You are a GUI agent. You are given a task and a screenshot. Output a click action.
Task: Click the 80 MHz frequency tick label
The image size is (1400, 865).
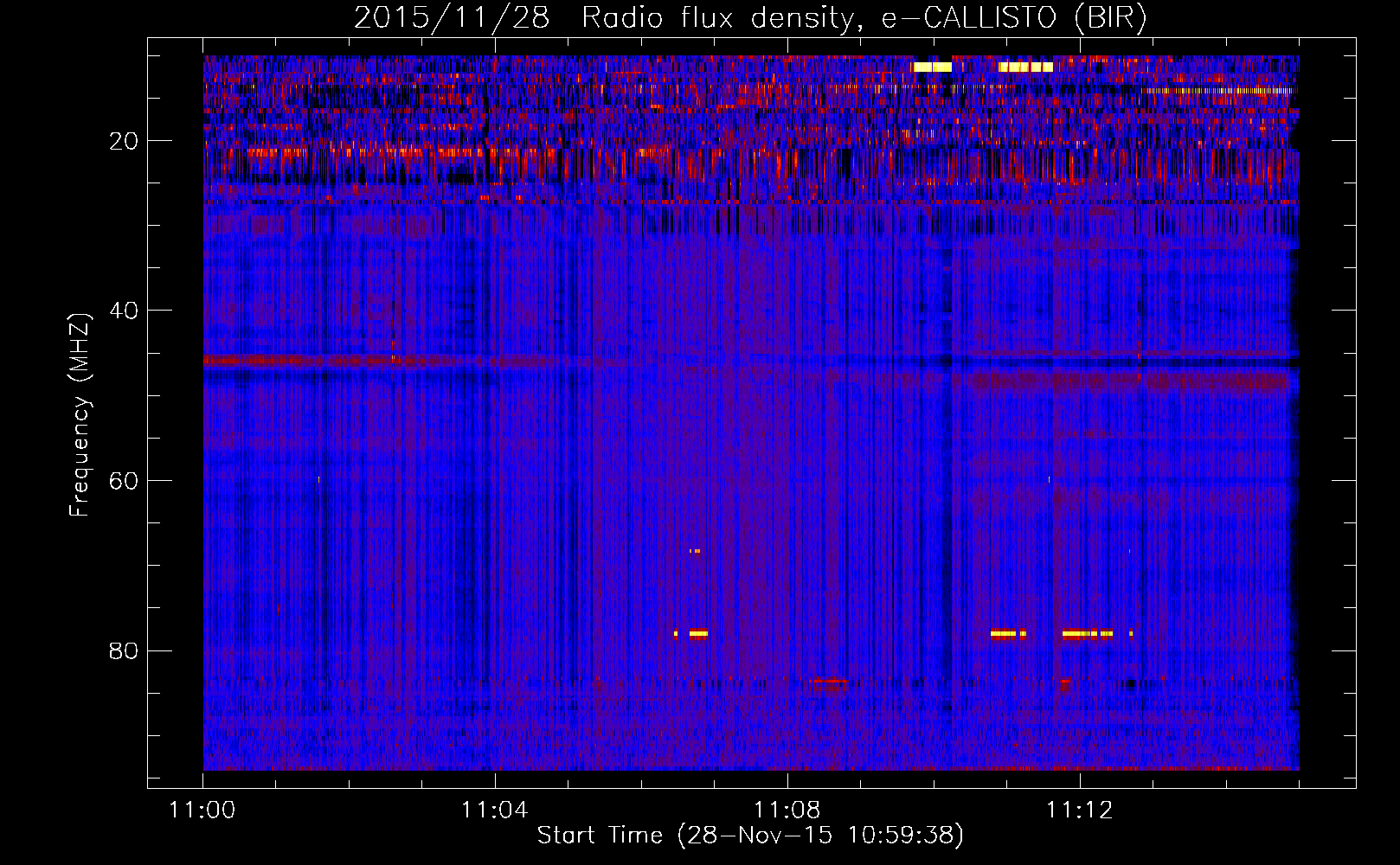124,650
